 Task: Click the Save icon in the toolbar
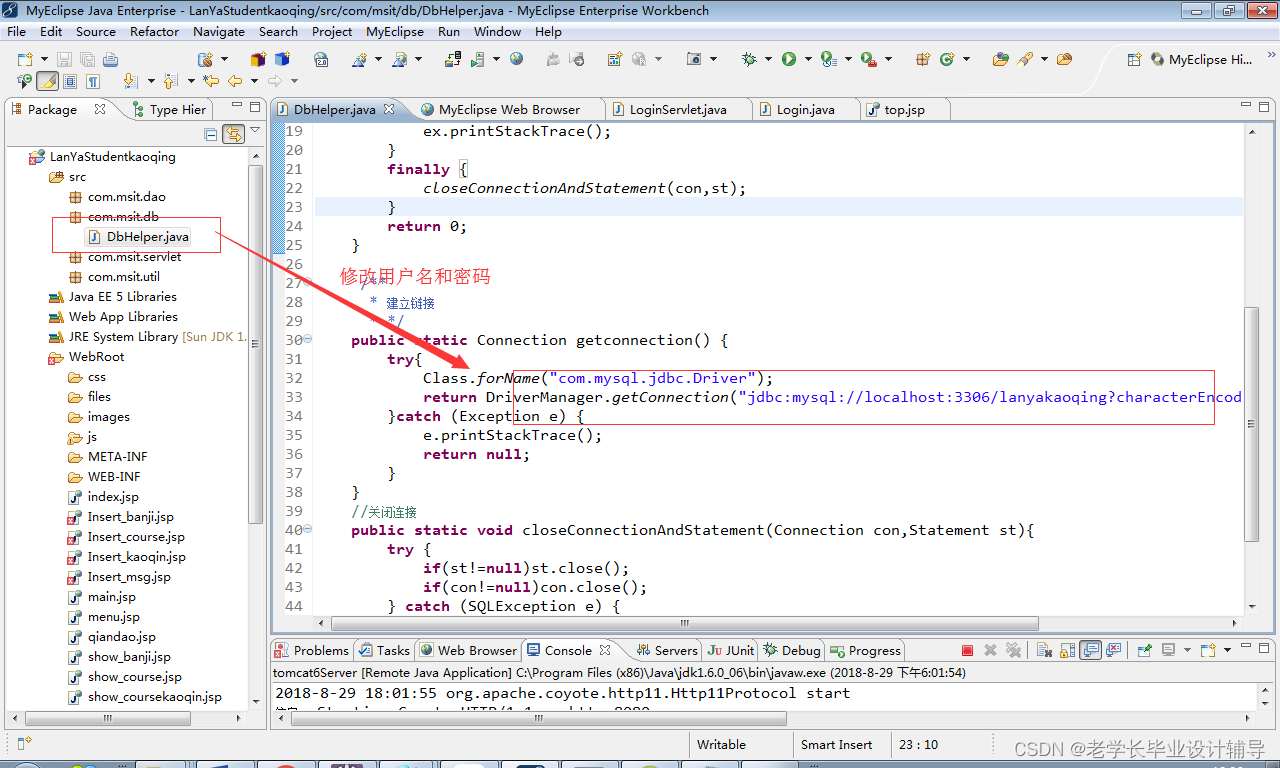pyautogui.click(x=63, y=58)
